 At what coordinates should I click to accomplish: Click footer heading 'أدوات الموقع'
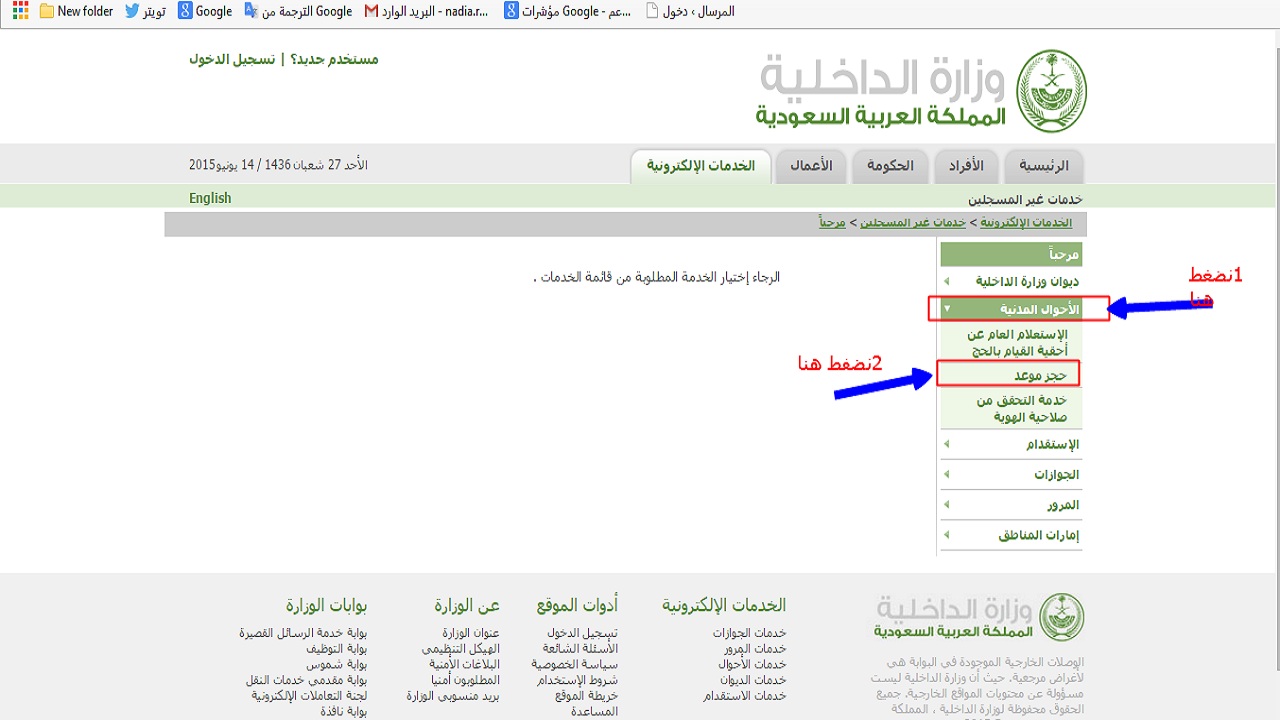point(577,605)
